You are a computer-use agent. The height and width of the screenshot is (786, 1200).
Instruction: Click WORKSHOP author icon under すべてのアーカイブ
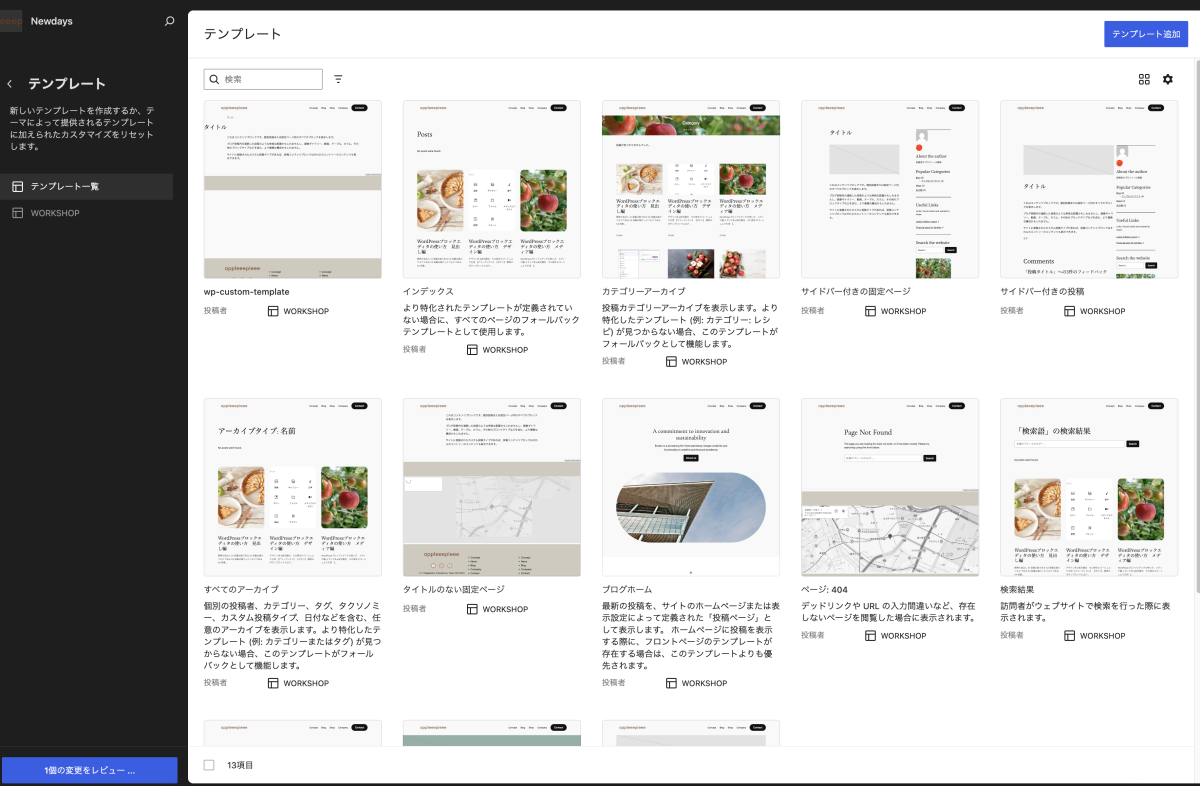point(273,683)
